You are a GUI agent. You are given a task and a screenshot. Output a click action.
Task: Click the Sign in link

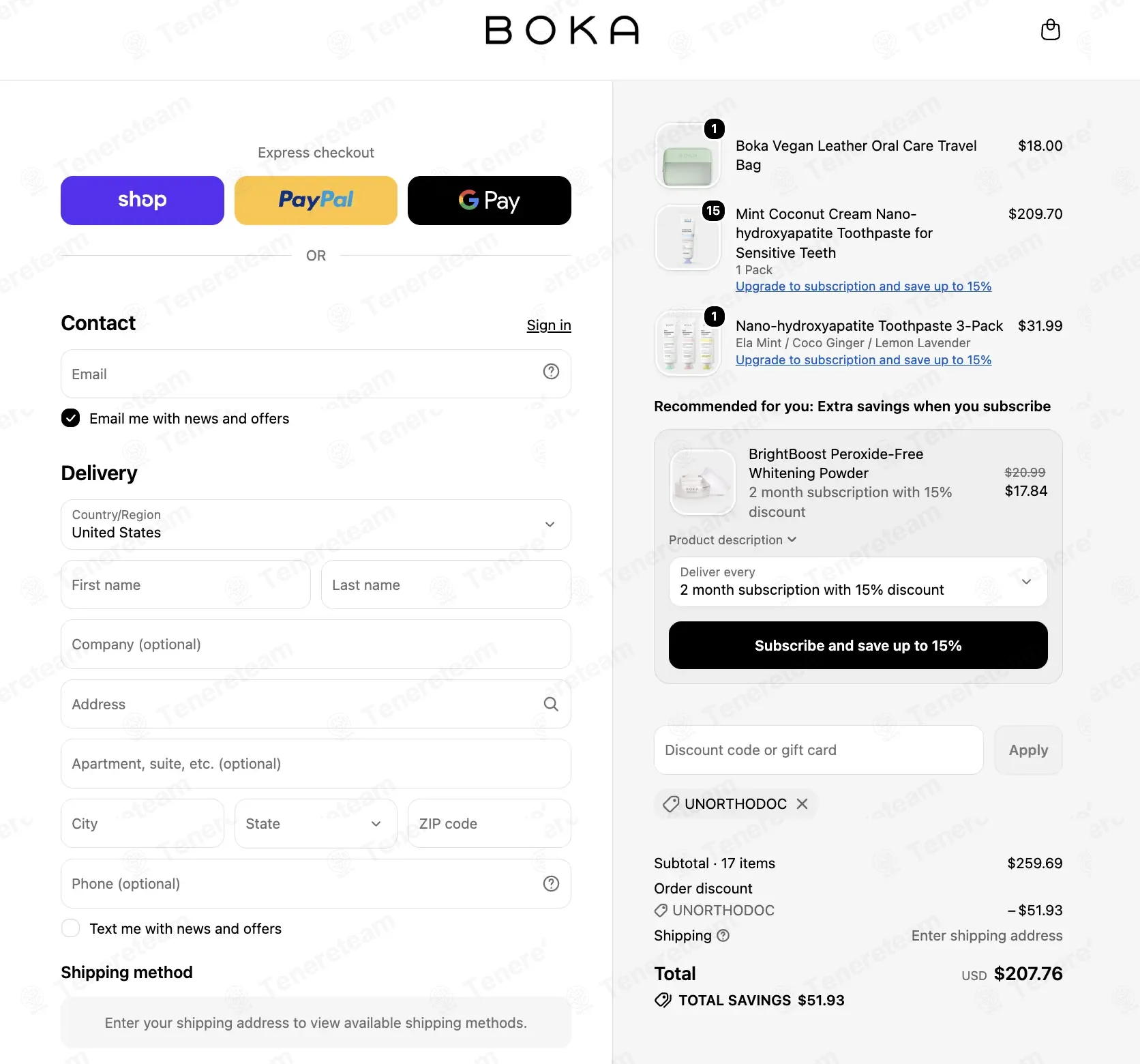549,325
